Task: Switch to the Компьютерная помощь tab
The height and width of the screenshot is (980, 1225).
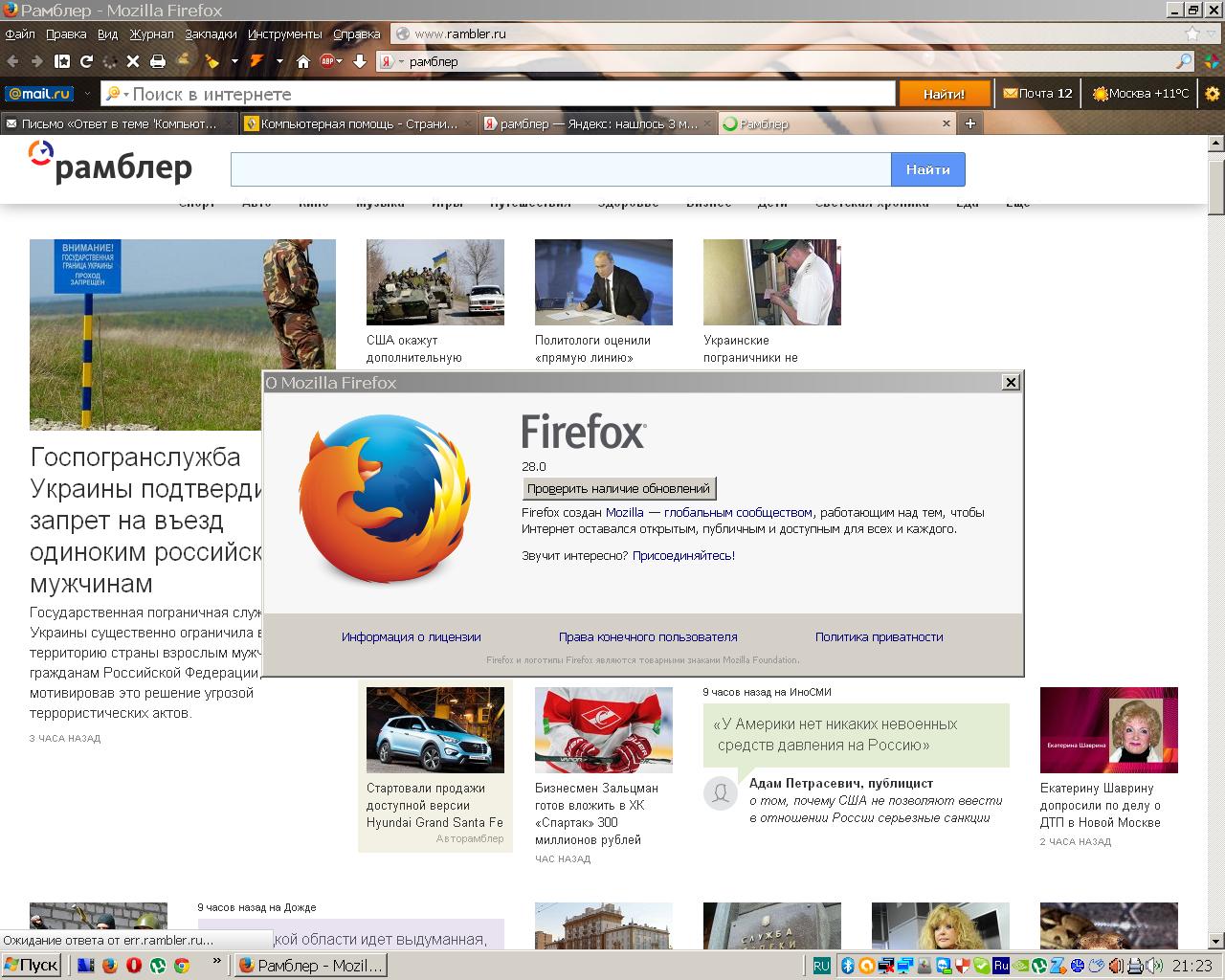Action: (x=358, y=123)
